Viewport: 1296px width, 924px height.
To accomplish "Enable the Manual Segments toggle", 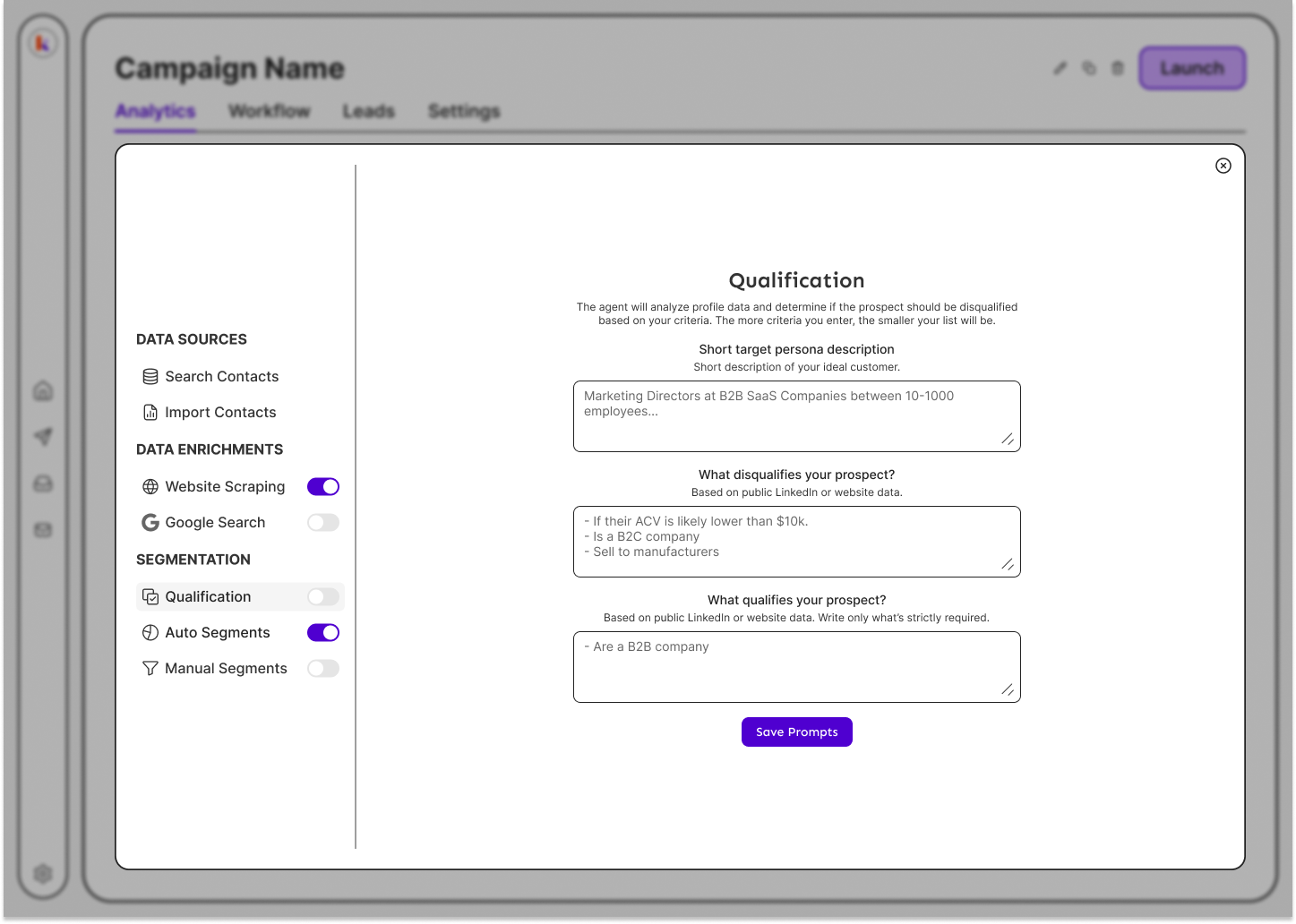I will click(x=323, y=669).
